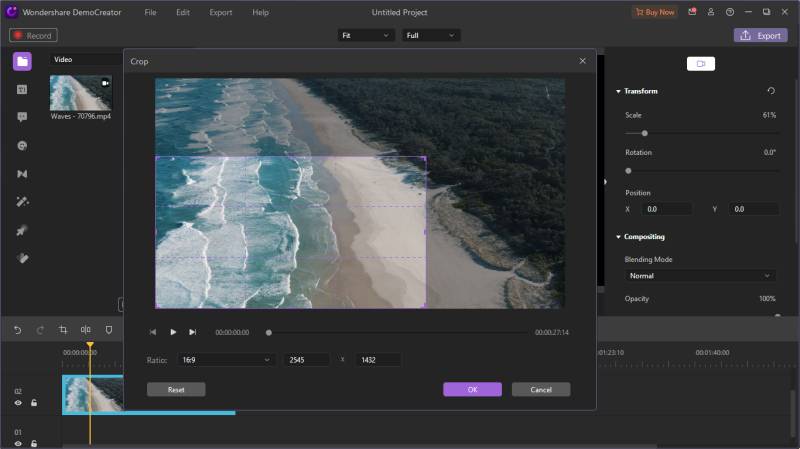The width and height of the screenshot is (800, 449).
Task: Click the undo icon in timeline toolbar
Action: click(x=17, y=330)
